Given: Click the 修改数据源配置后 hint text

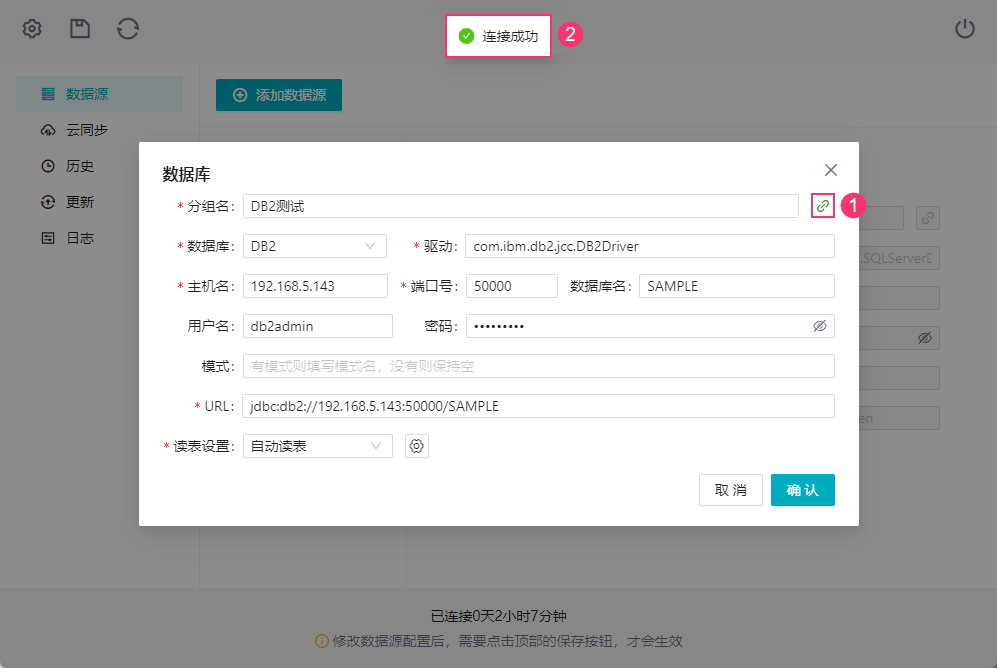Looking at the screenshot, I should (507, 641).
